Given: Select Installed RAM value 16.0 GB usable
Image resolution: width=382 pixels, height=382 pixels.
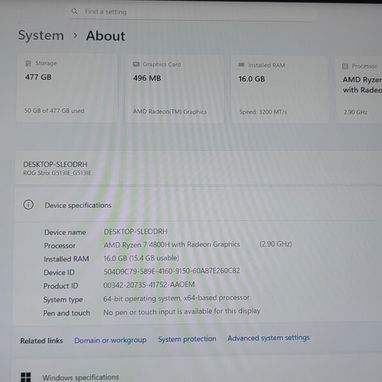Looking at the screenshot, I should tap(141, 258).
